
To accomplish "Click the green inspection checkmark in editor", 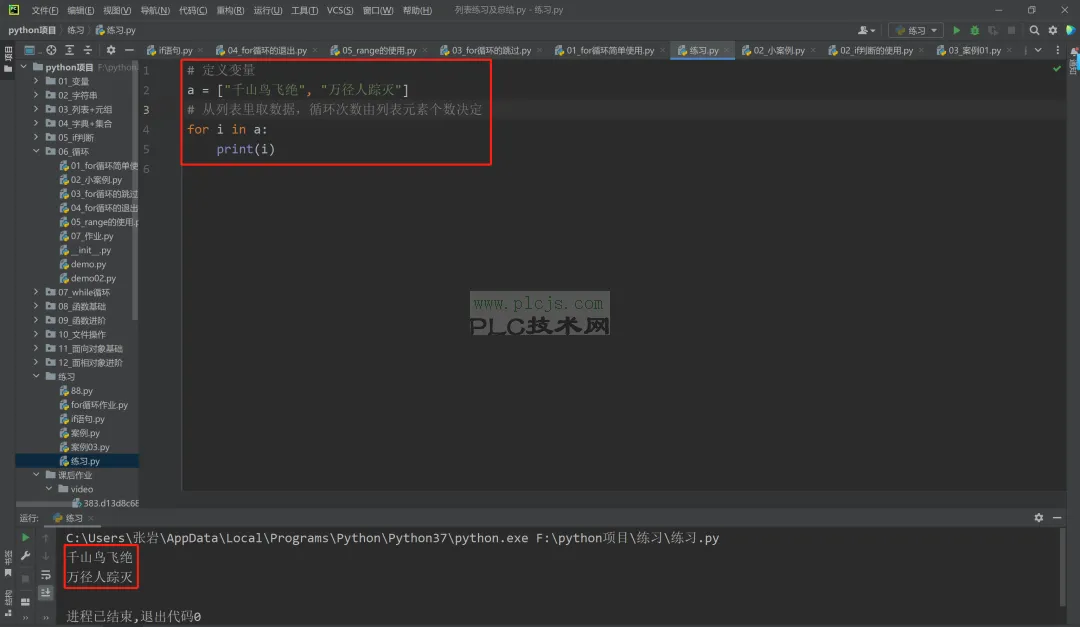I will pyautogui.click(x=1057, y=69).
